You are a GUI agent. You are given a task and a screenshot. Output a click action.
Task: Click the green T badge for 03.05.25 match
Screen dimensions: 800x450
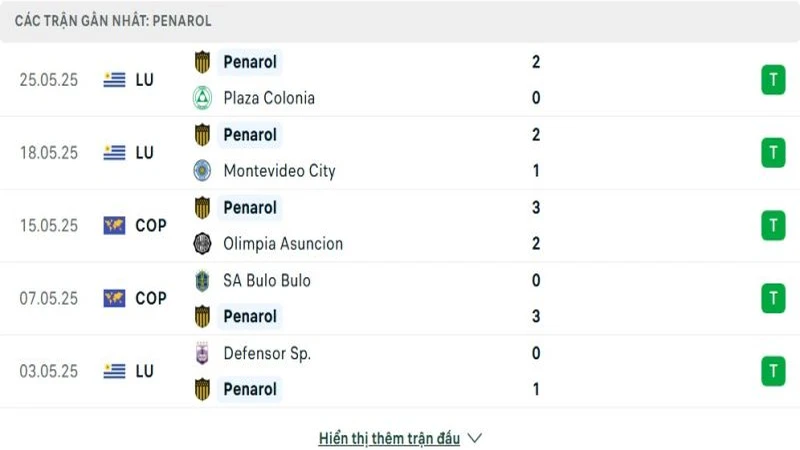tap(772, 371)
